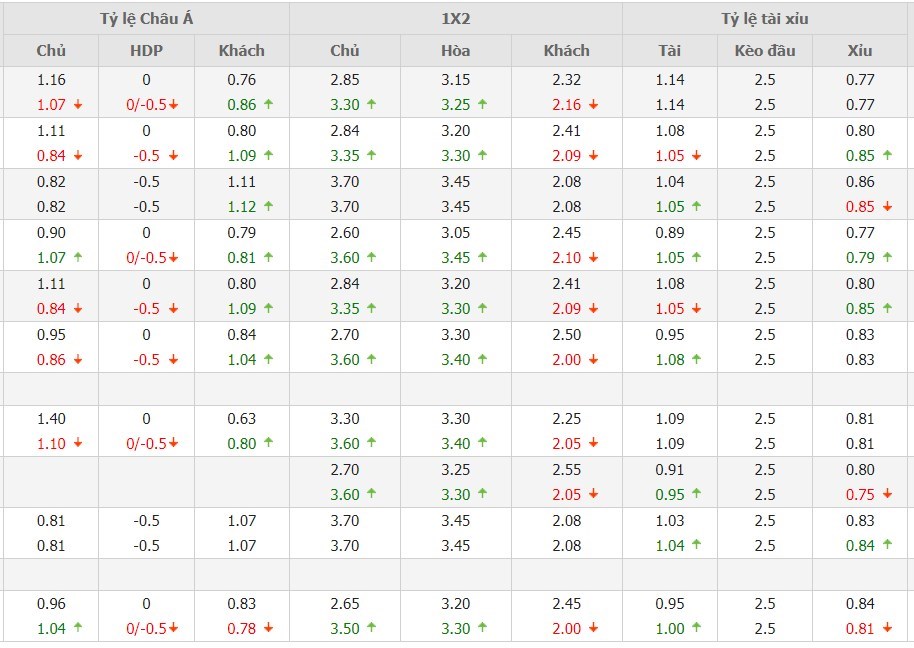This screenshot has width=914, height=648.
Task: Click the 1.40 home odds value
Action: [51, 419]
